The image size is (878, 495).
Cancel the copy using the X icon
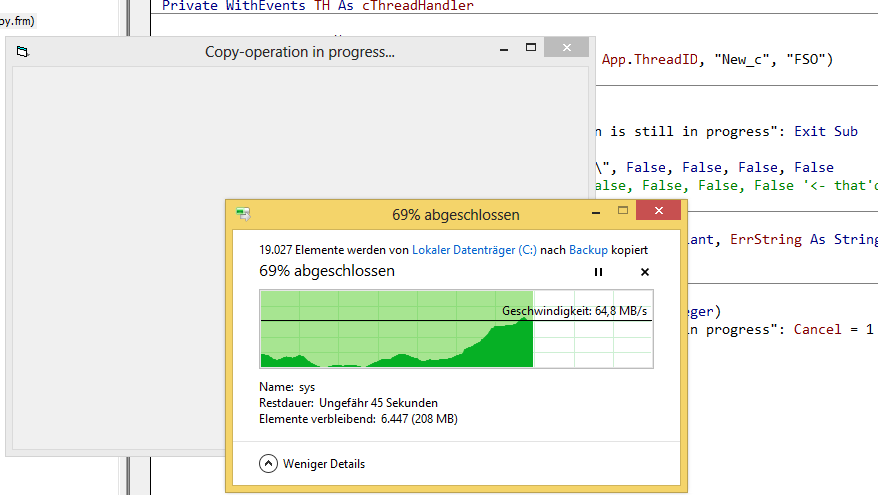[644, 272]
